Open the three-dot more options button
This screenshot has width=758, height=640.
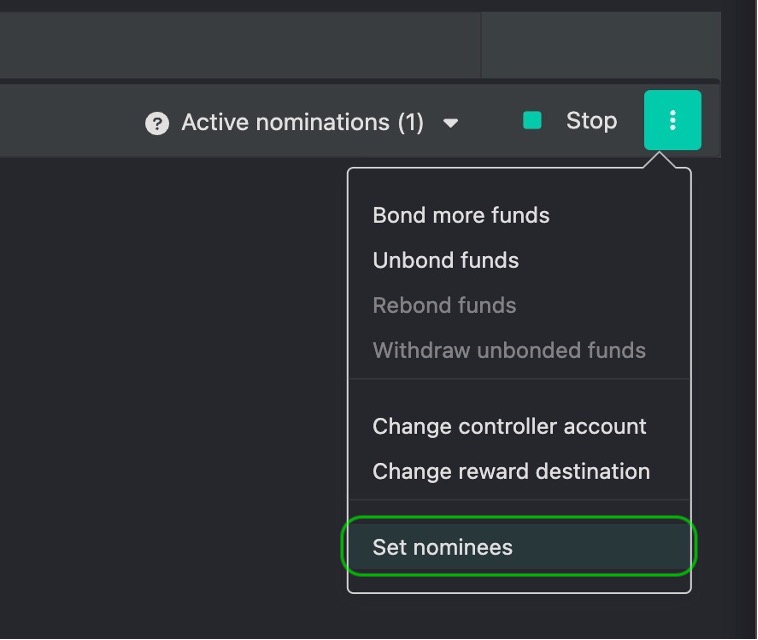point(672,120)
